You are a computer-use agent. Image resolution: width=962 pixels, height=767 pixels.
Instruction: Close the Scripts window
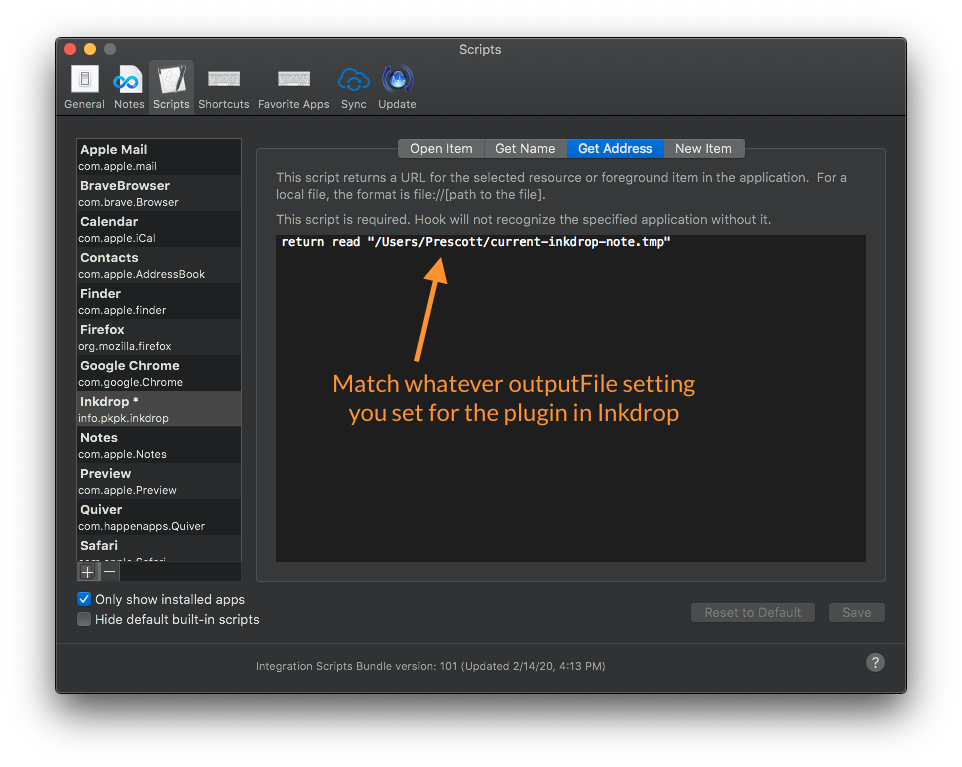70,49
